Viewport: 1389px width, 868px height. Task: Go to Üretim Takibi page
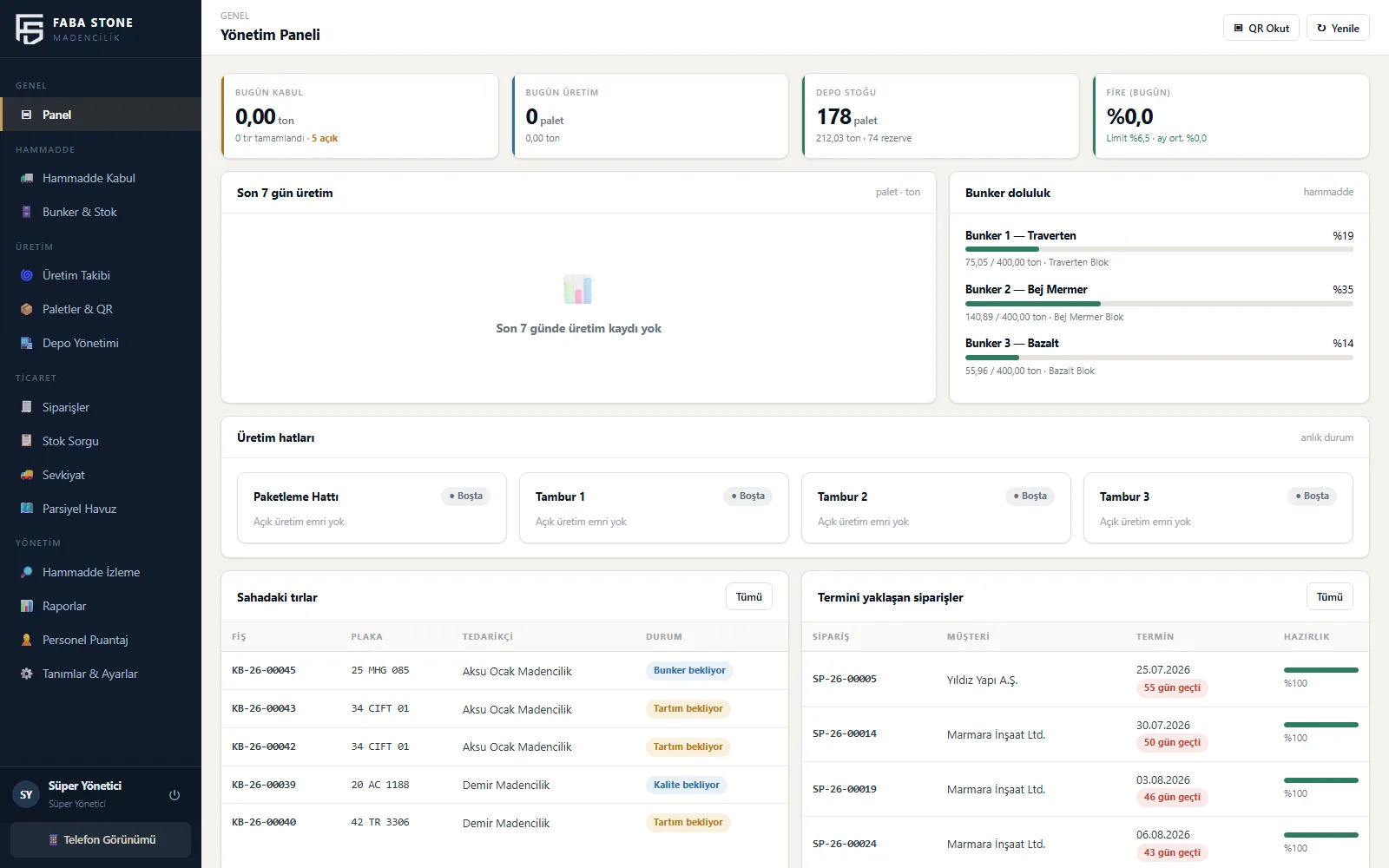101,275
